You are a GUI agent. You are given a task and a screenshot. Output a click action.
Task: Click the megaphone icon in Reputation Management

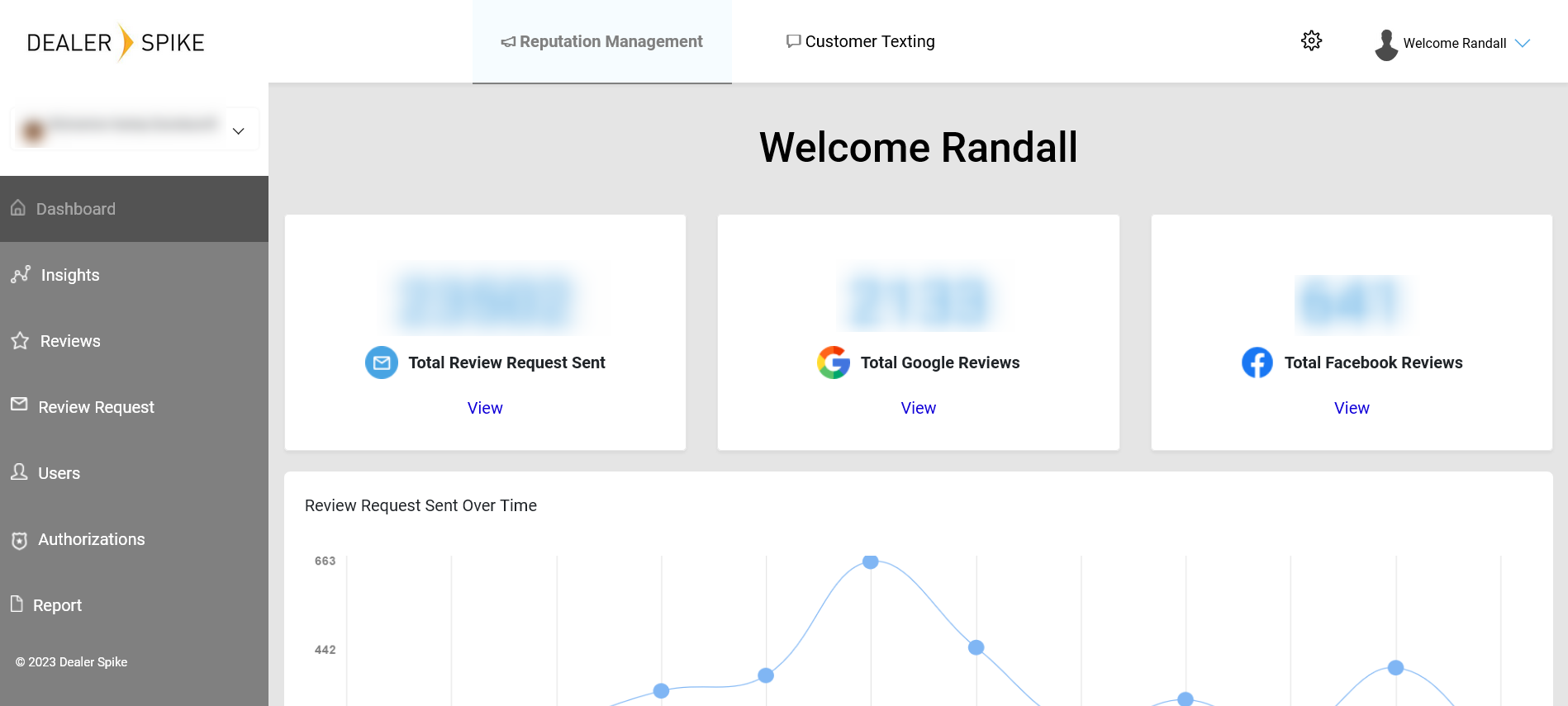click(x=508, y=42)
